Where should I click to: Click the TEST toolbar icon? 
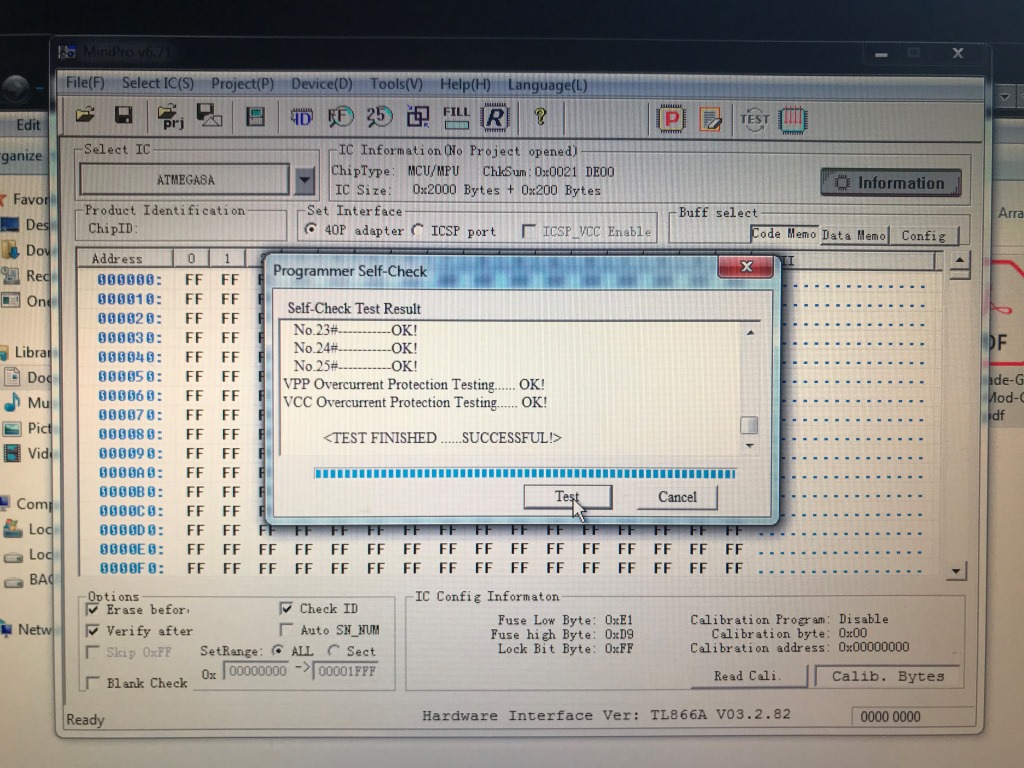pos(754,119)
